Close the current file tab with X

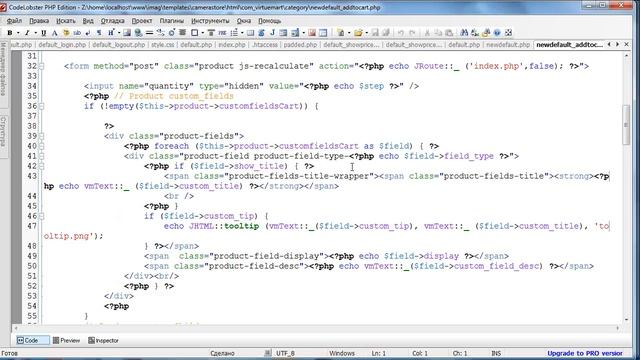click(627, 44)
